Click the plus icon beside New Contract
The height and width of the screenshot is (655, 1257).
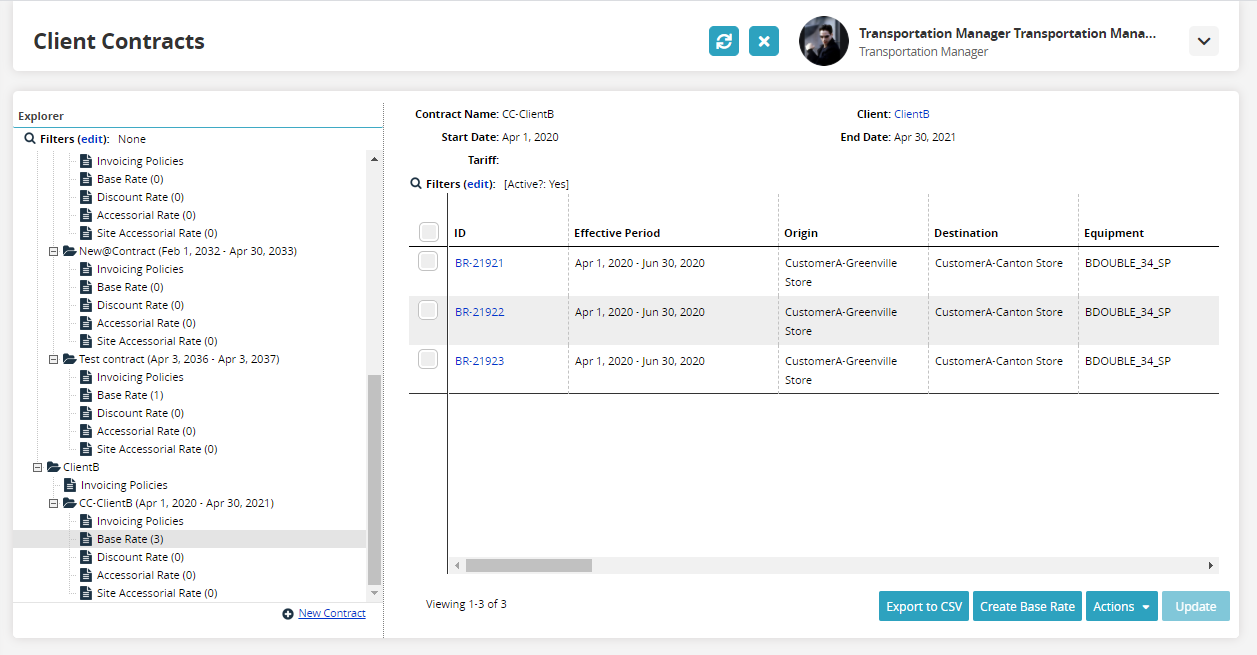[288, 614]
